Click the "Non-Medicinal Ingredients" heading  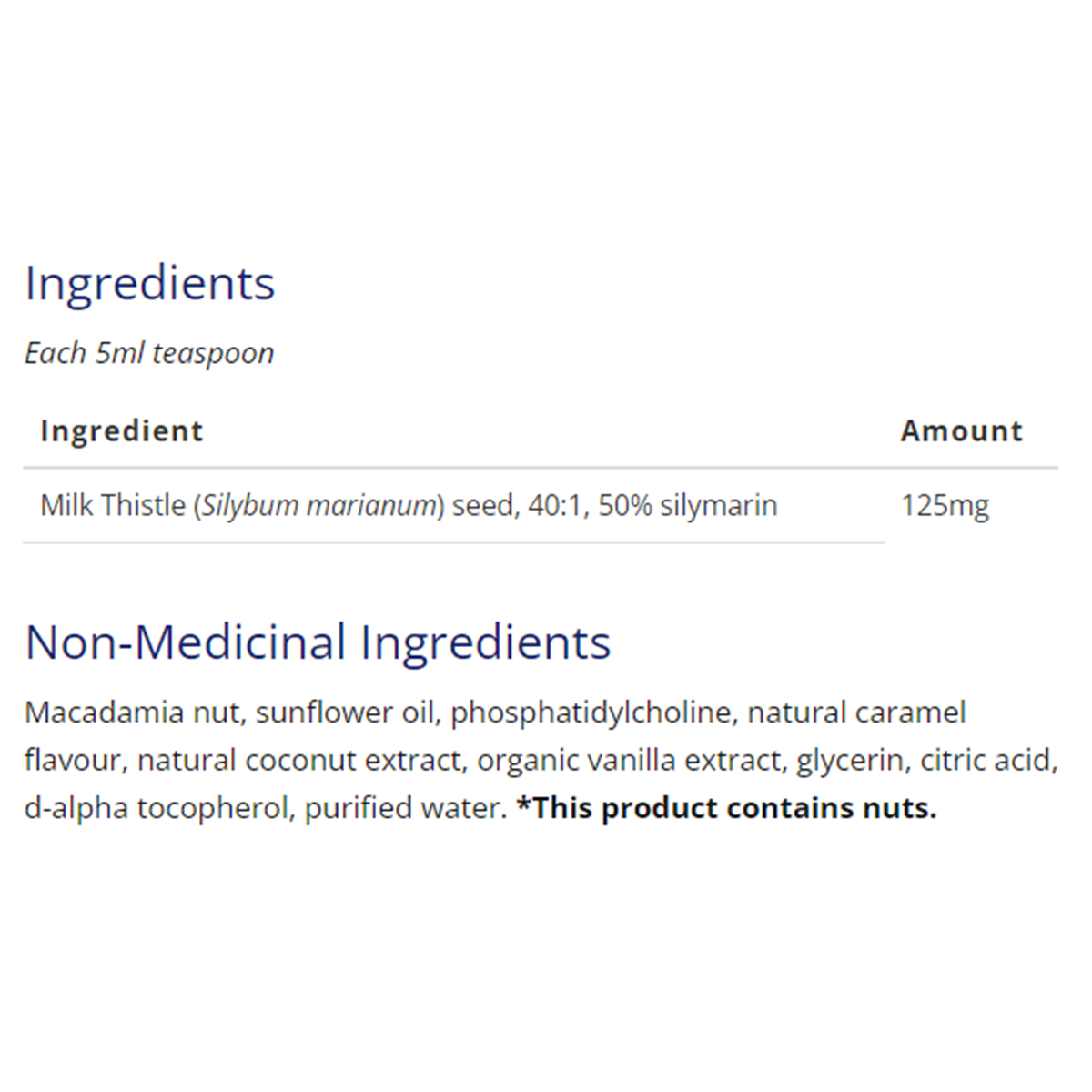tap(318, 642)
